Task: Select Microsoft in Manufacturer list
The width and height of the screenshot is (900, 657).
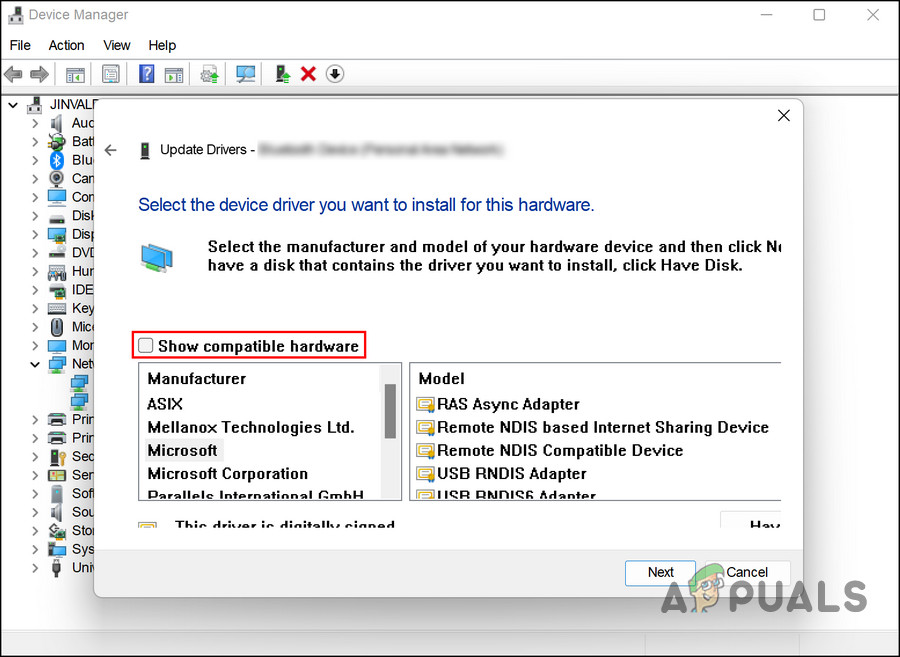Action: click(183, 450)
